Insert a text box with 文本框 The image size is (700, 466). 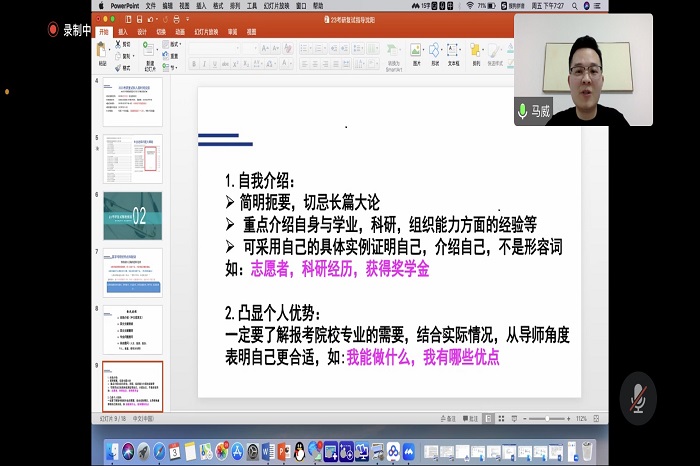tap(453, 53)
